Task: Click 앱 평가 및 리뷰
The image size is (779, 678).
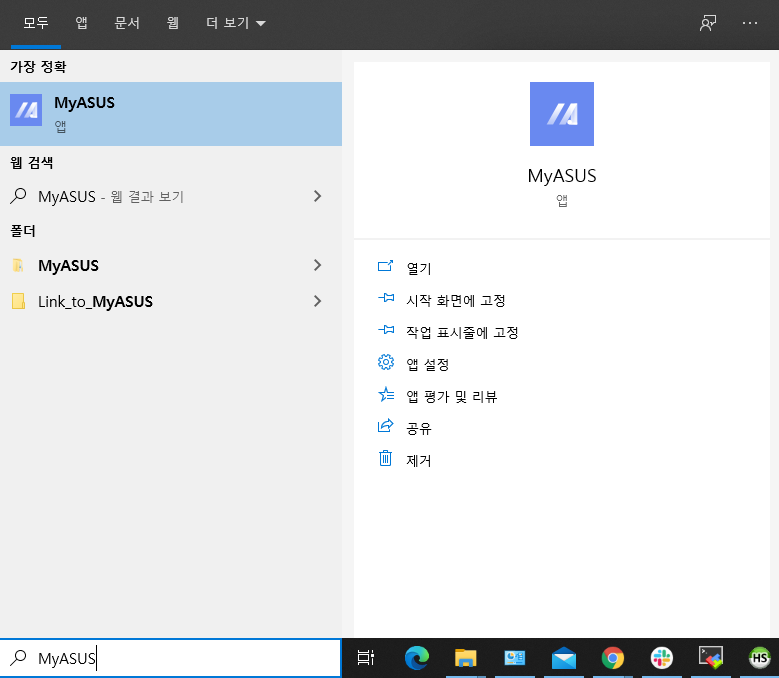Action: [452, 396]
